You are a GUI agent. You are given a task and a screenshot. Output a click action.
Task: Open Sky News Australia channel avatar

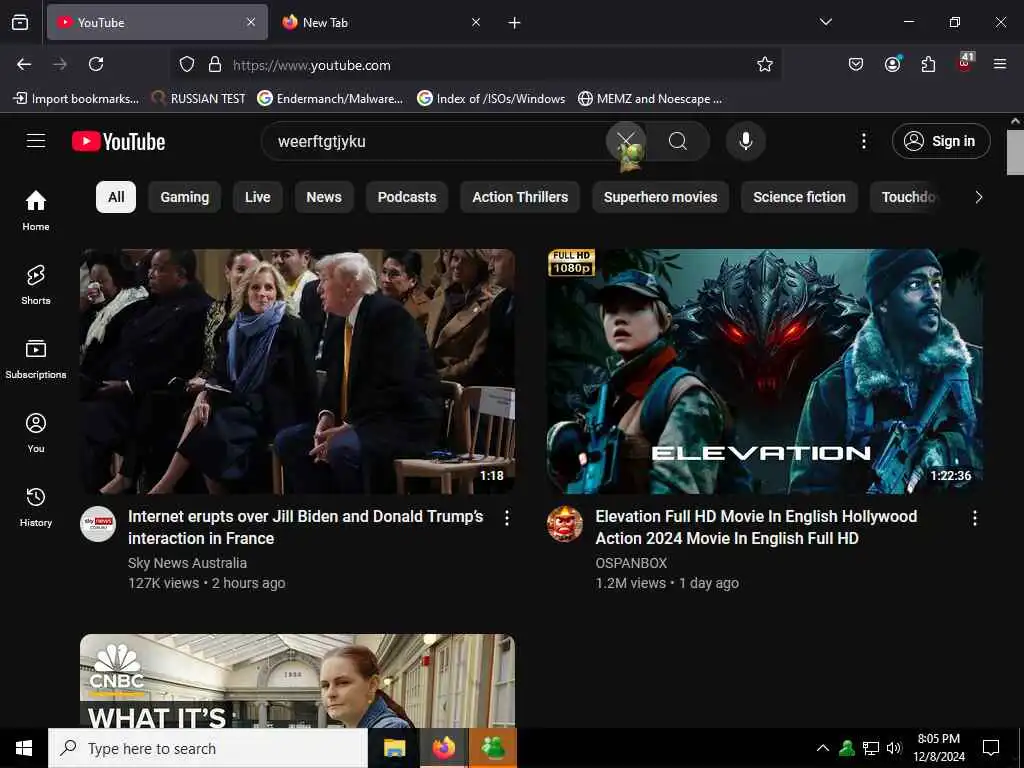pyautogui.click(x=98, y=524)
